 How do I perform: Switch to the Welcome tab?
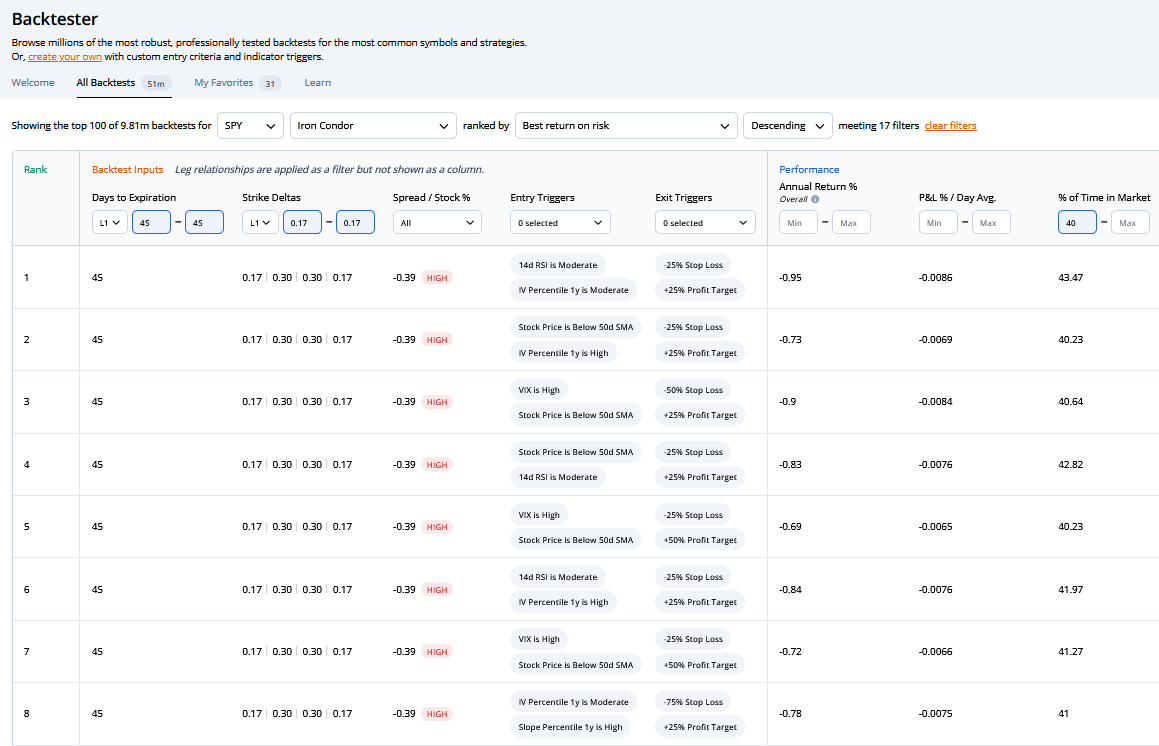click(33, 83)
